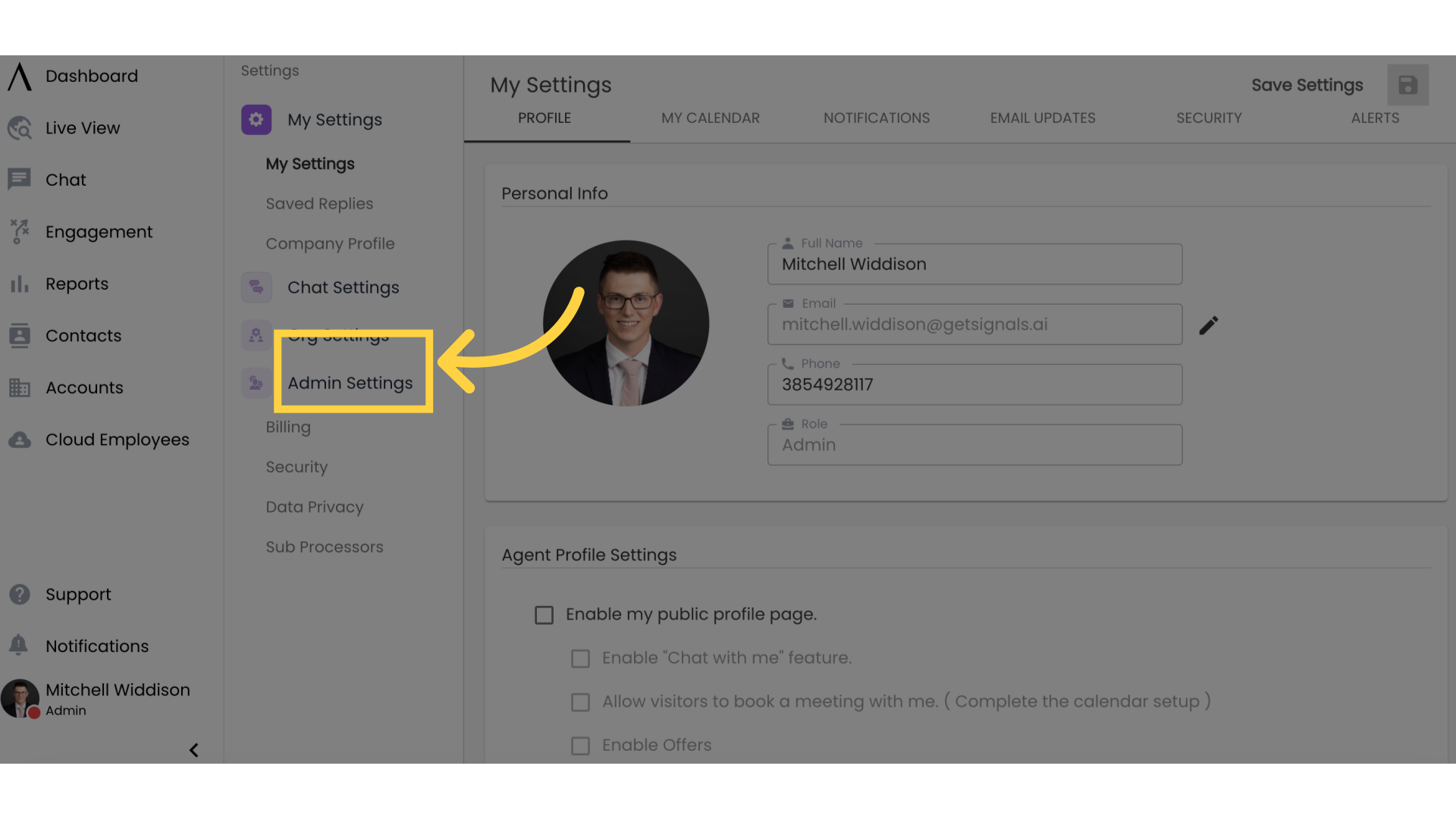Image resolution: width=1456 pixels, height=819 pixels.
Task: Open Company Profile settings
Action: tap(330, 243)
